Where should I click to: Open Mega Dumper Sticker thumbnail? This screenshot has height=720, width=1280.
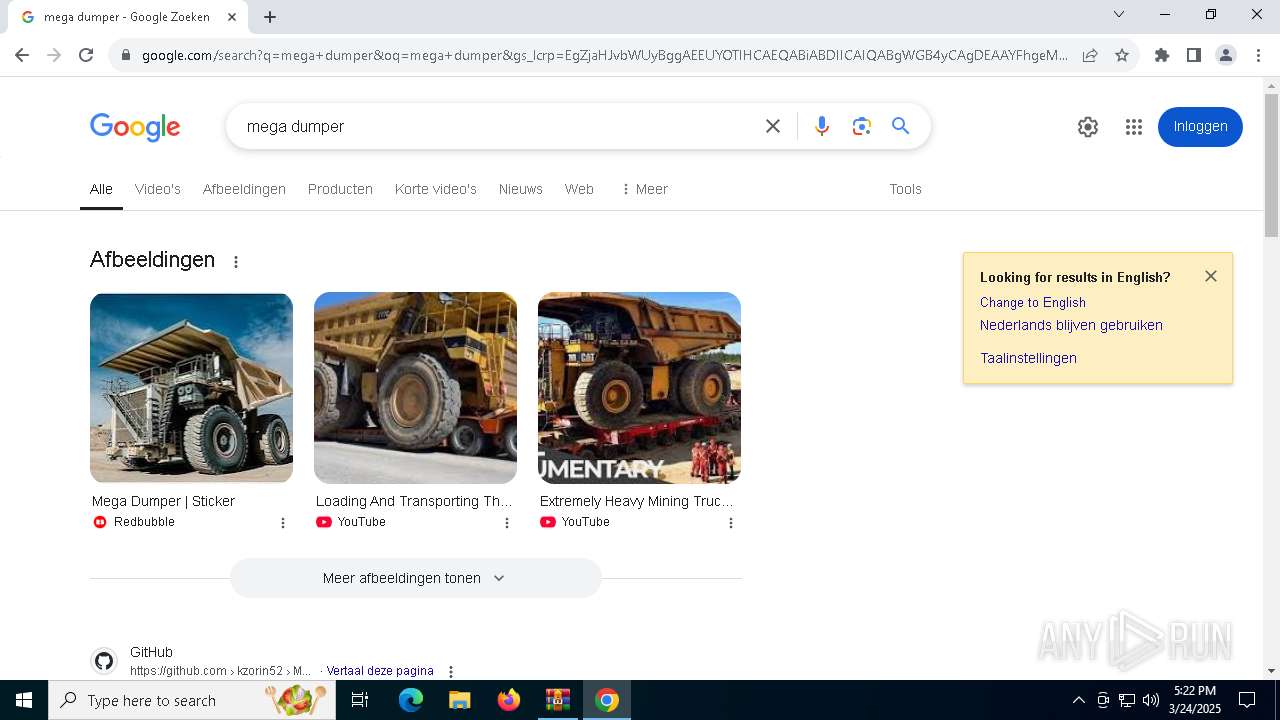click(191, 388)
